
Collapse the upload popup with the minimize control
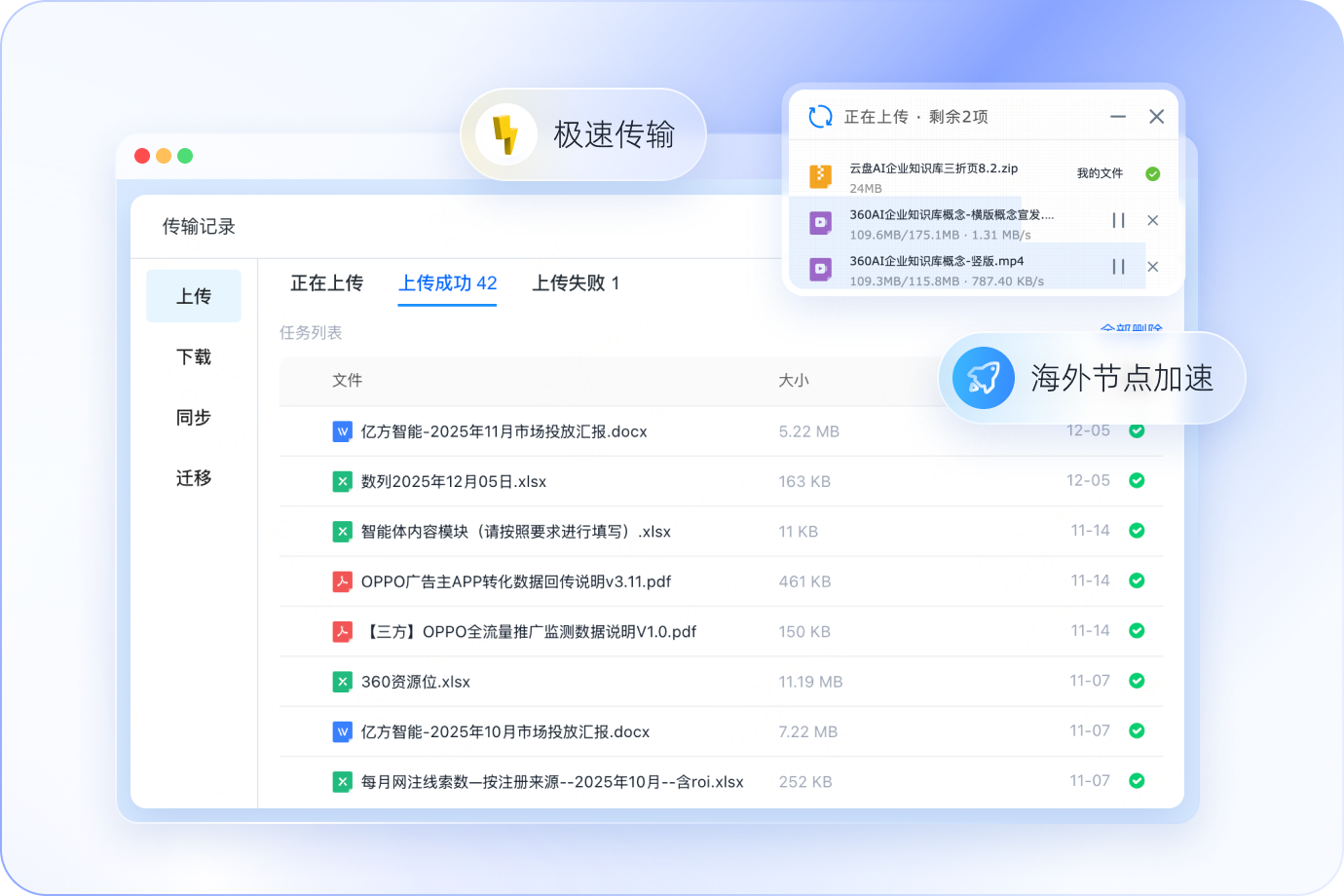click(x=1117, y=116)
